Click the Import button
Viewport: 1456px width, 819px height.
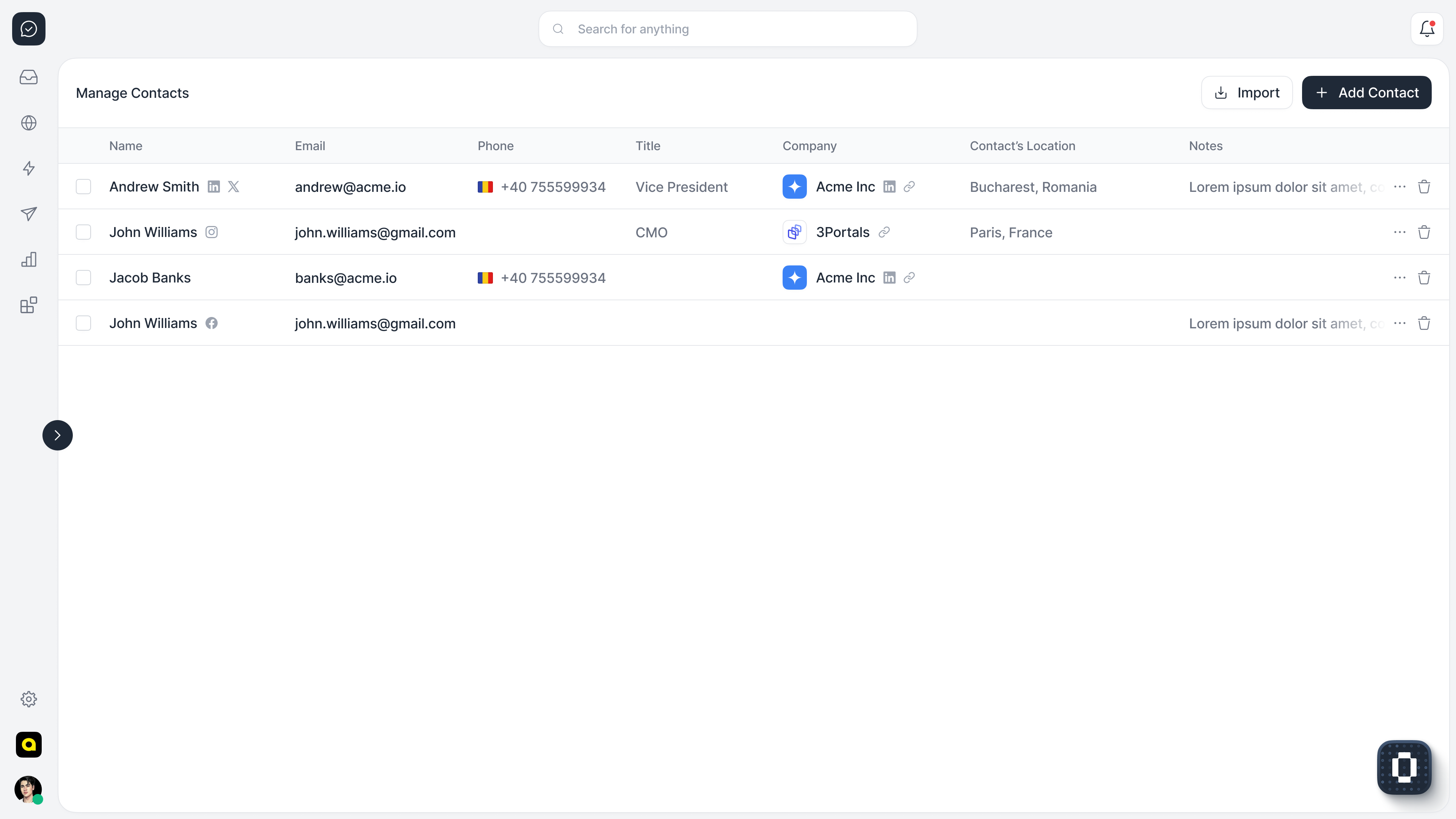[x=1246, y=93]
